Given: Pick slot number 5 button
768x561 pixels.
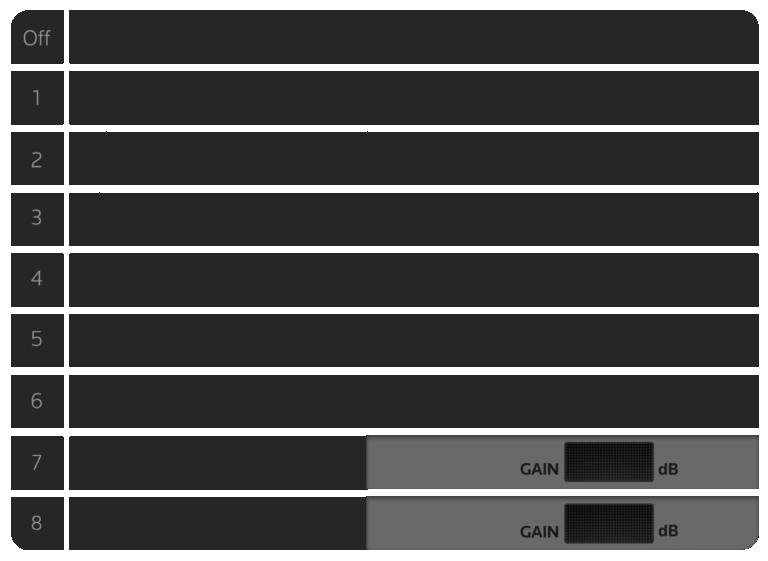Looking at the screenshot, I should [x=37, y=341].
